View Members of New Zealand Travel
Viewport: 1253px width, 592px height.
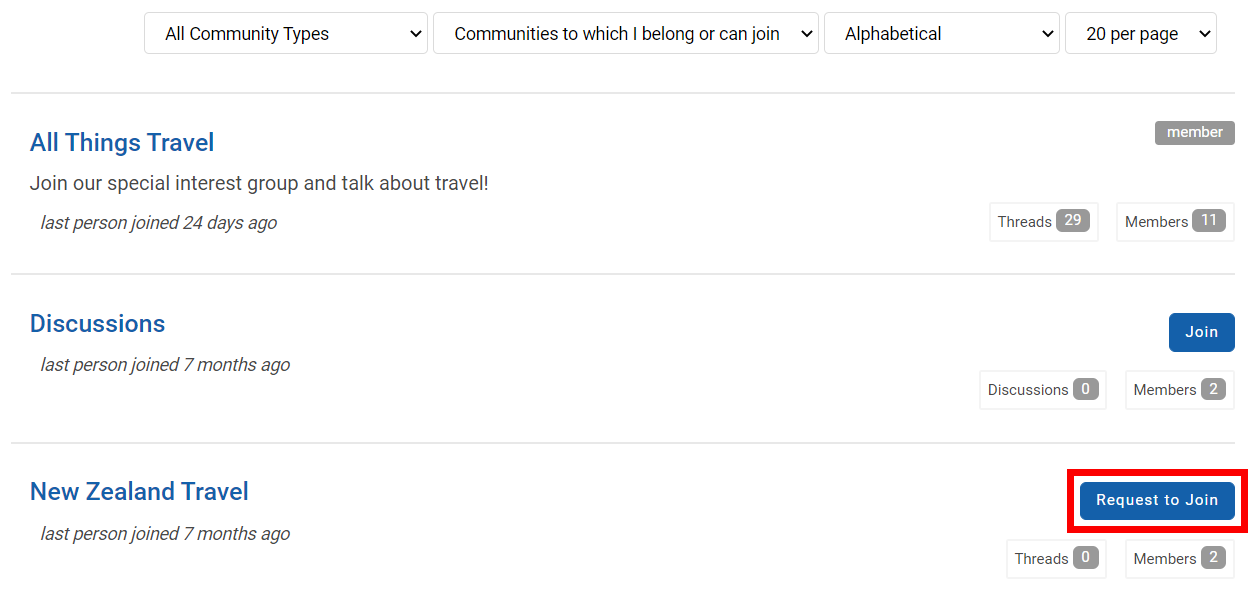pyautogui.click(x=1179, y=559)
